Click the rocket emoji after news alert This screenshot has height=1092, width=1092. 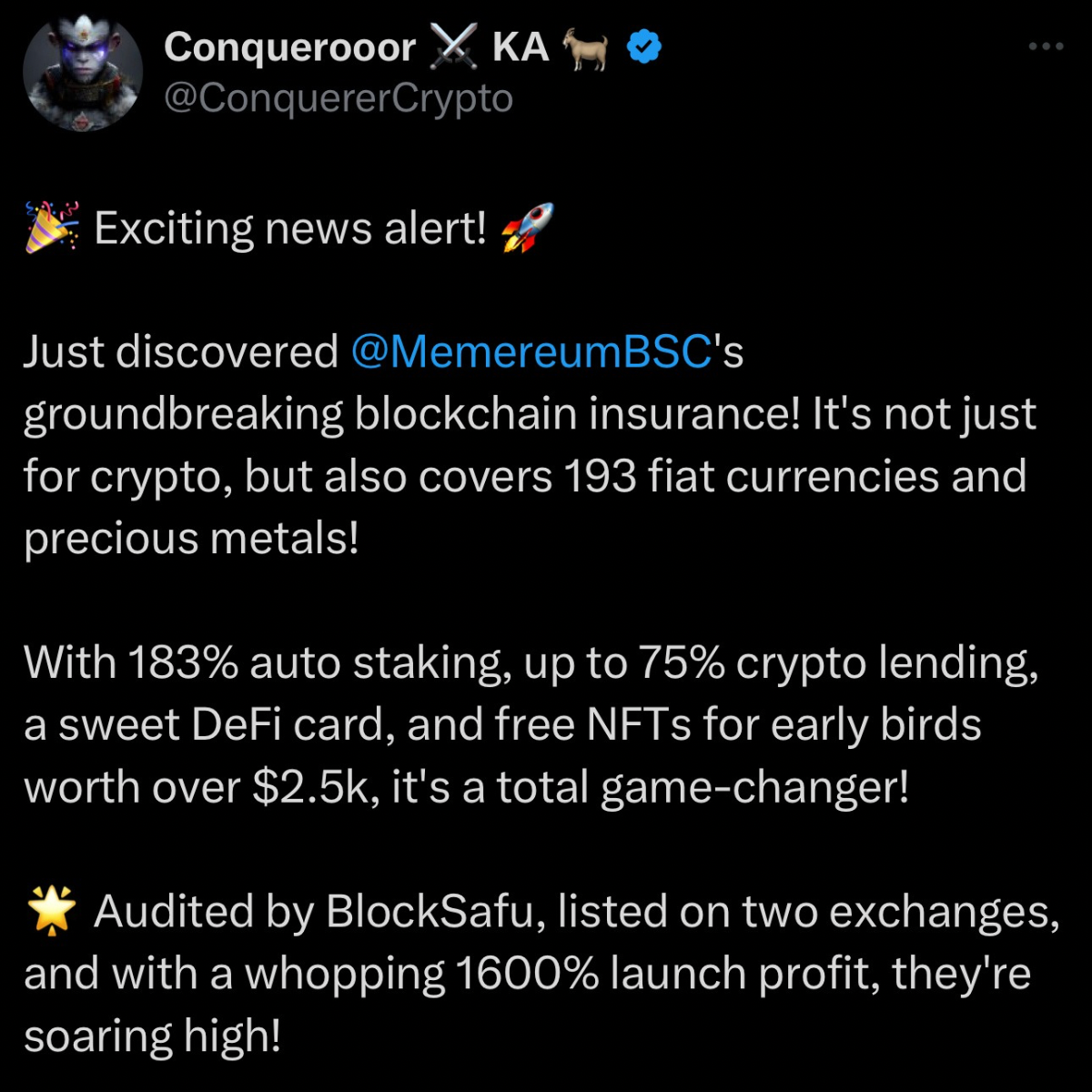pyautogui.click(x=528, y=227)
